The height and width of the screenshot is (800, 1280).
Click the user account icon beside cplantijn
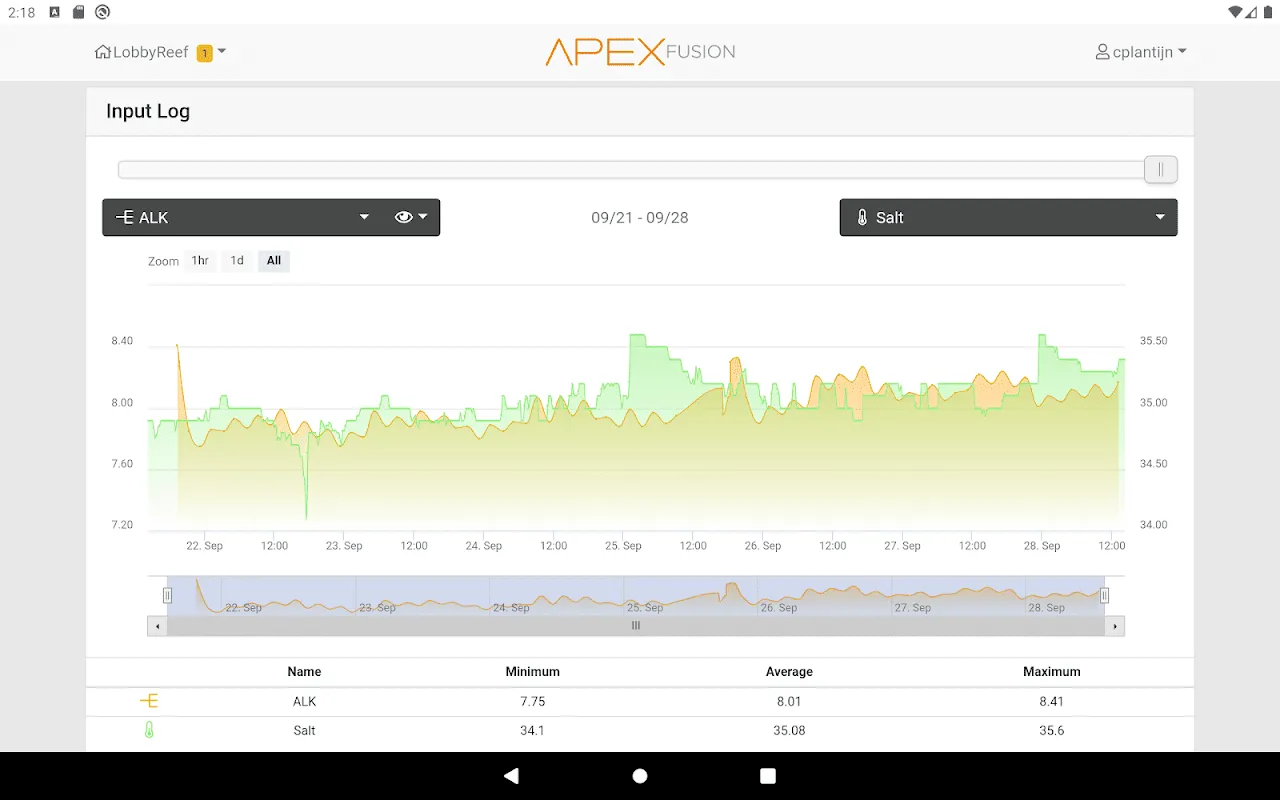click(x=1102, y=51)
